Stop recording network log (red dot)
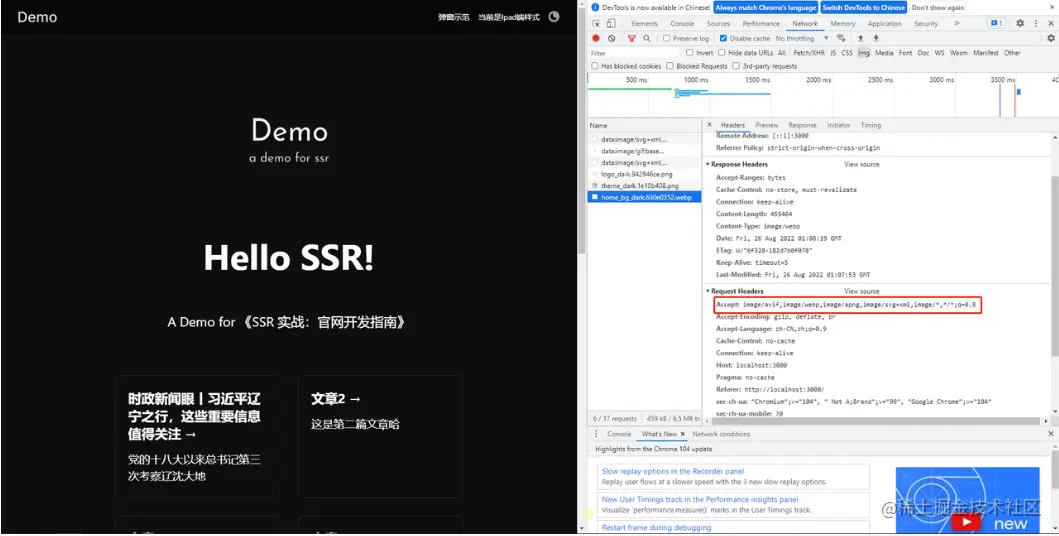This screenshot has height=536, width=1059. (596, 38)
